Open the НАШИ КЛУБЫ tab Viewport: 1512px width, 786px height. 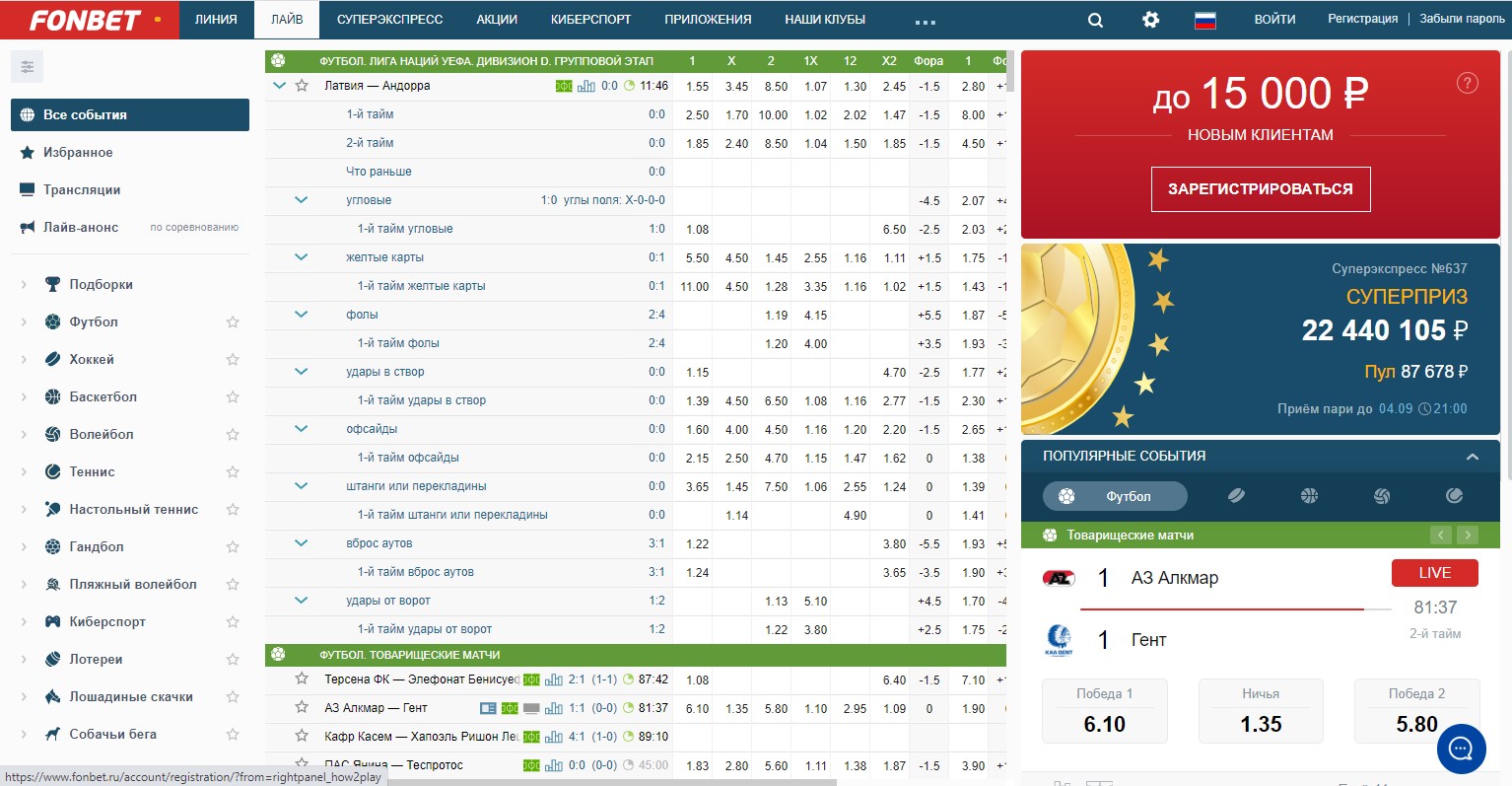(x=825, y=20)
